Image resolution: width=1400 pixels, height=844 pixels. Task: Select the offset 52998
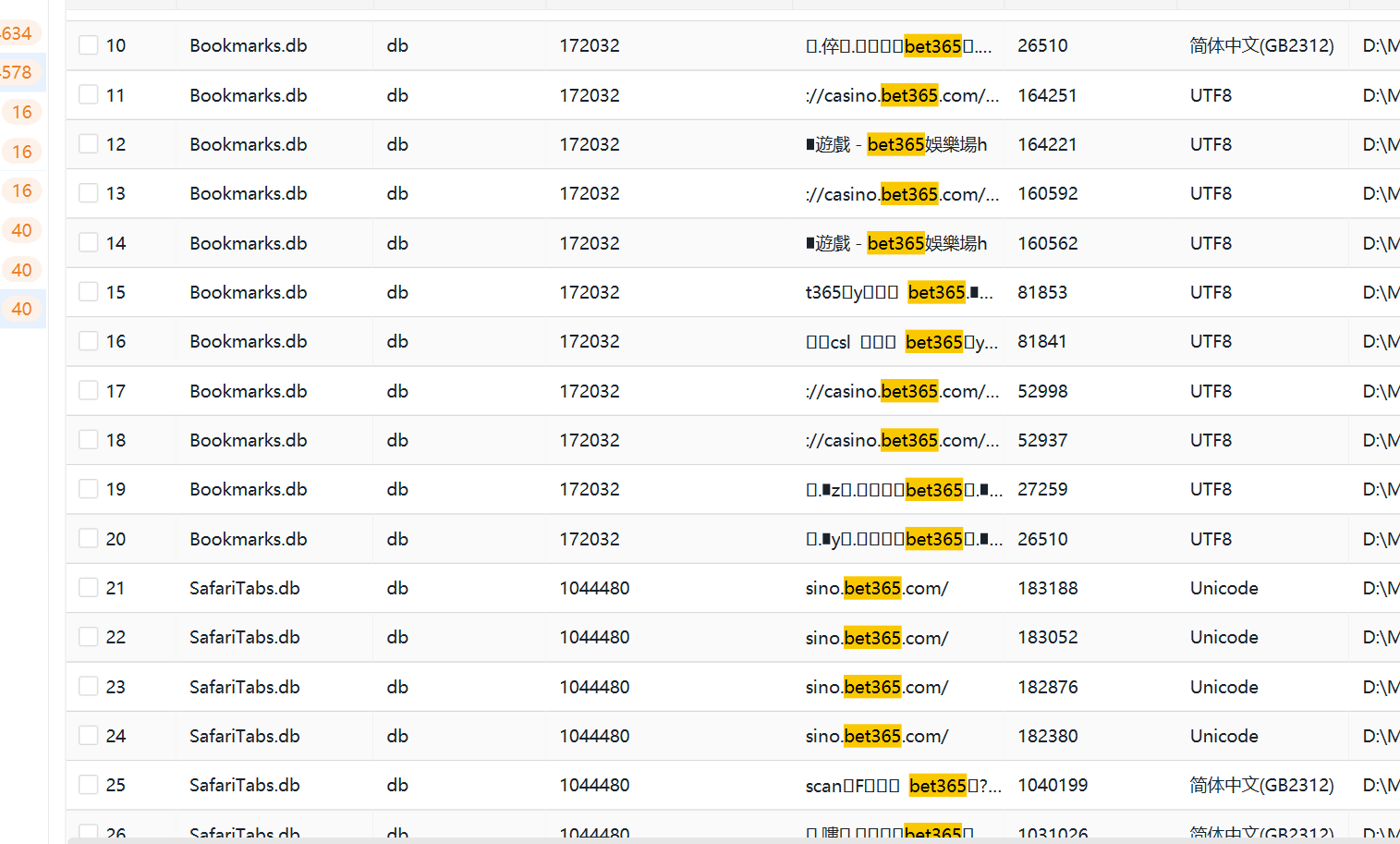point(1042,391)
